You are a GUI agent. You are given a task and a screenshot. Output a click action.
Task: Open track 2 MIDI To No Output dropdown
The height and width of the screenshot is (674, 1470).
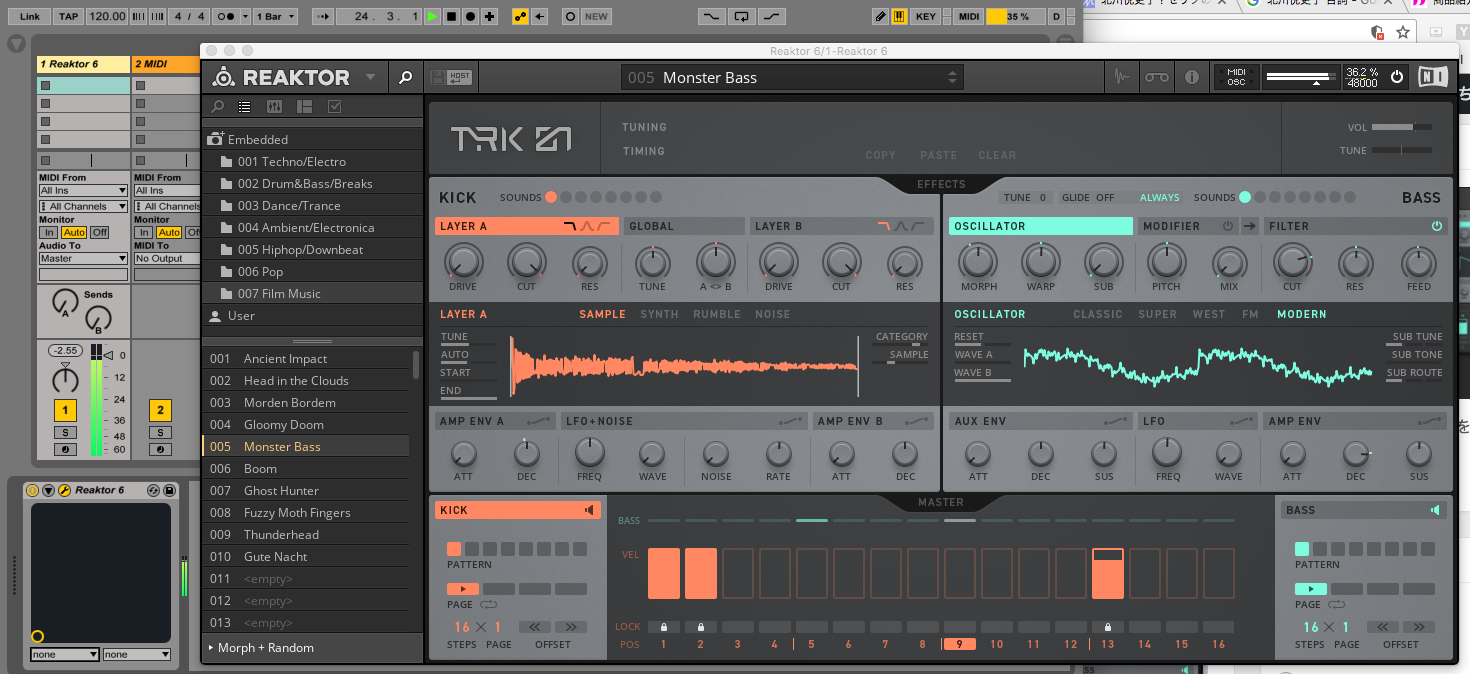coord(166,258)
